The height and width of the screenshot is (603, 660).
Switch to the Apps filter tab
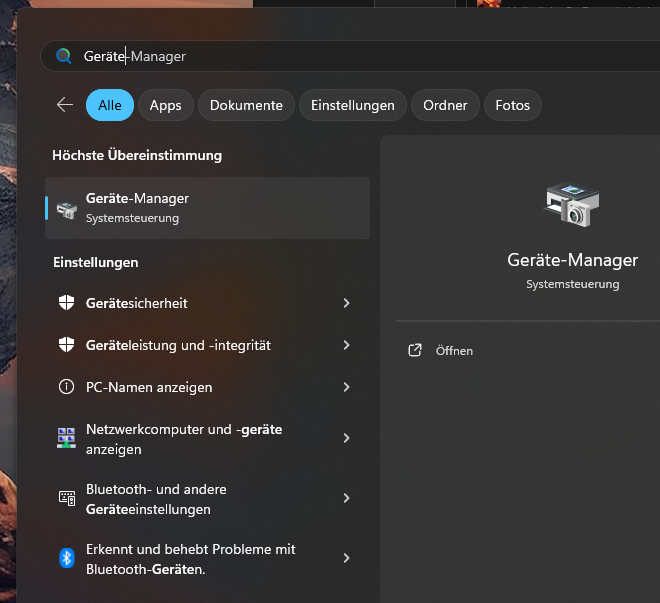(x=166, y=105)
